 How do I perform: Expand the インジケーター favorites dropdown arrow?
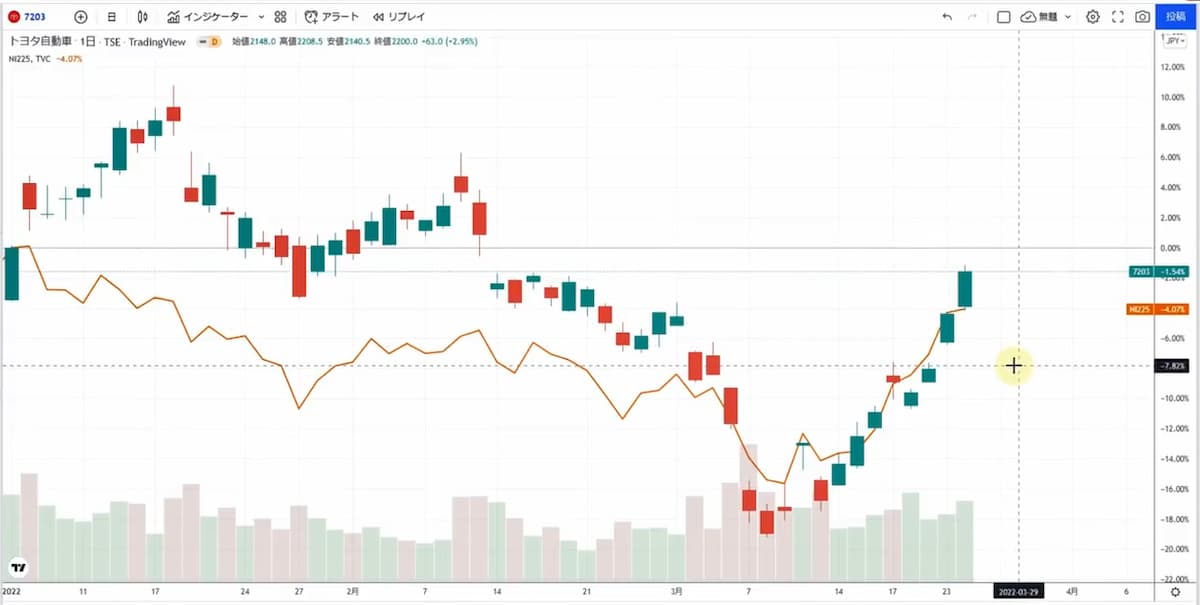(261, 17)
